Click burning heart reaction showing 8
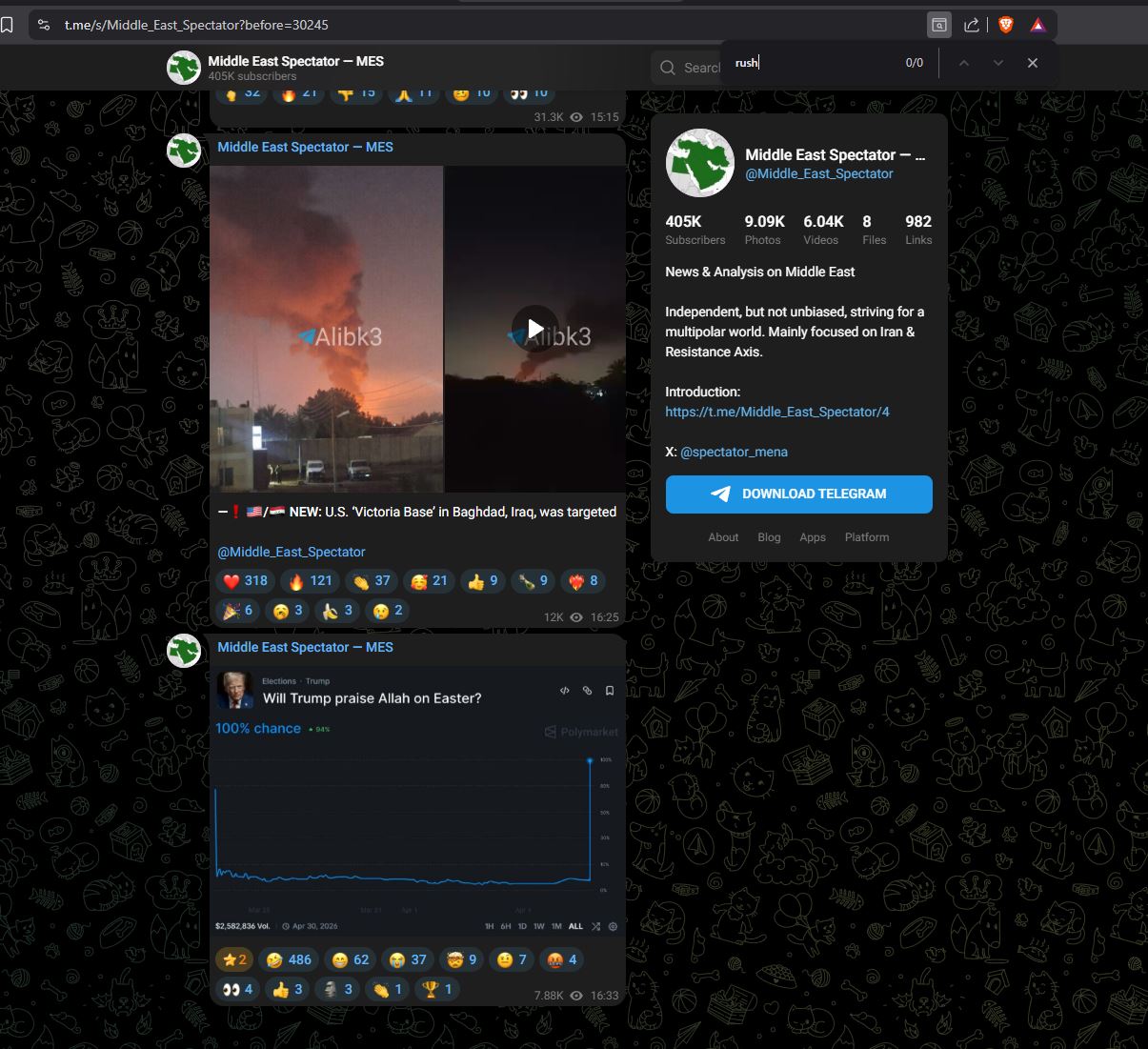This screenshot has width=1148, height=1049. 583,580
